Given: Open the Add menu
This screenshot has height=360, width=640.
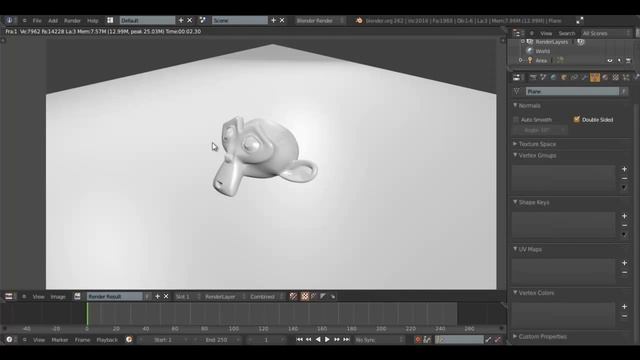Looking at the screenshot, I should (53, 20).
